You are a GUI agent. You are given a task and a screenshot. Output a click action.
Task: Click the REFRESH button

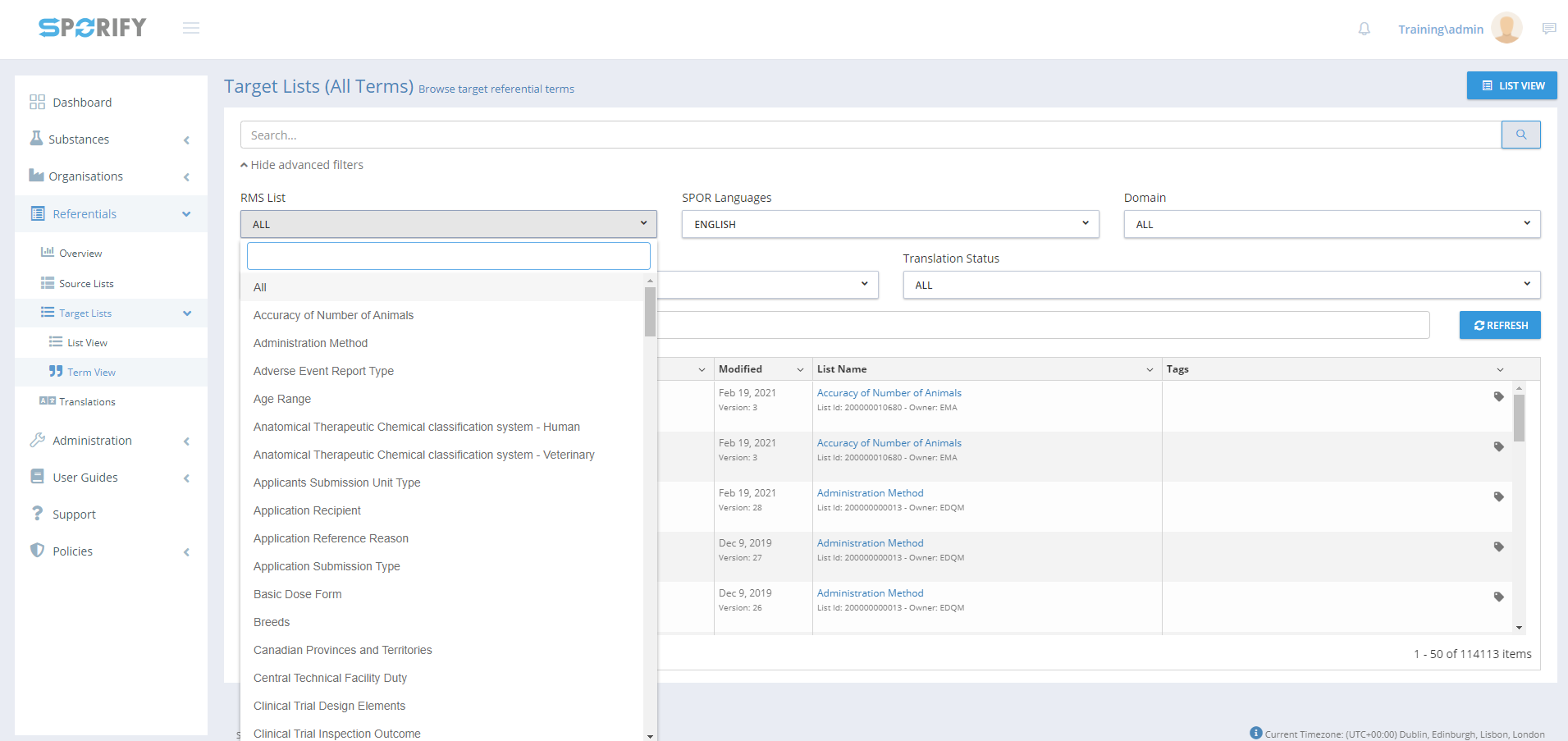coord(1499,325)
